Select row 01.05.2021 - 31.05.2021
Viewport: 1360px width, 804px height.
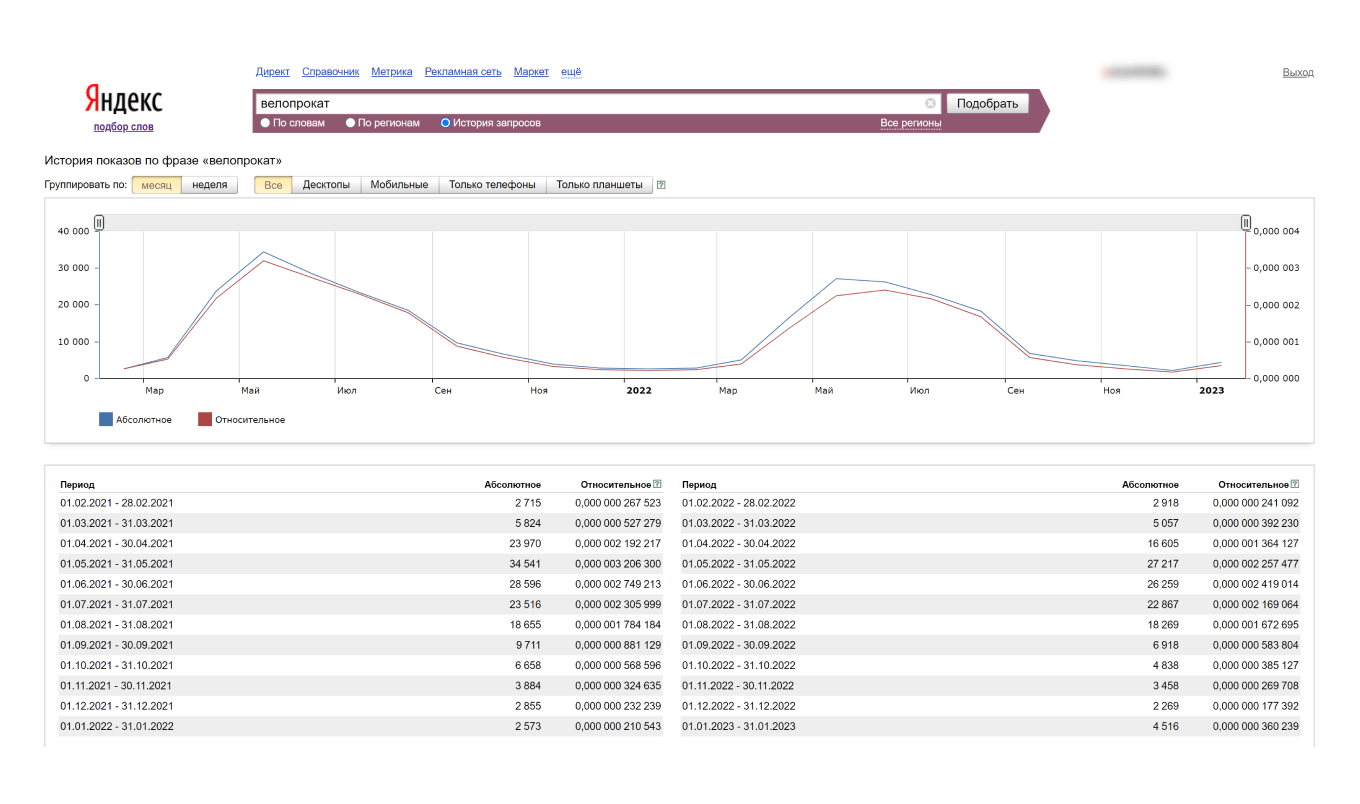[x=361, y=564]
